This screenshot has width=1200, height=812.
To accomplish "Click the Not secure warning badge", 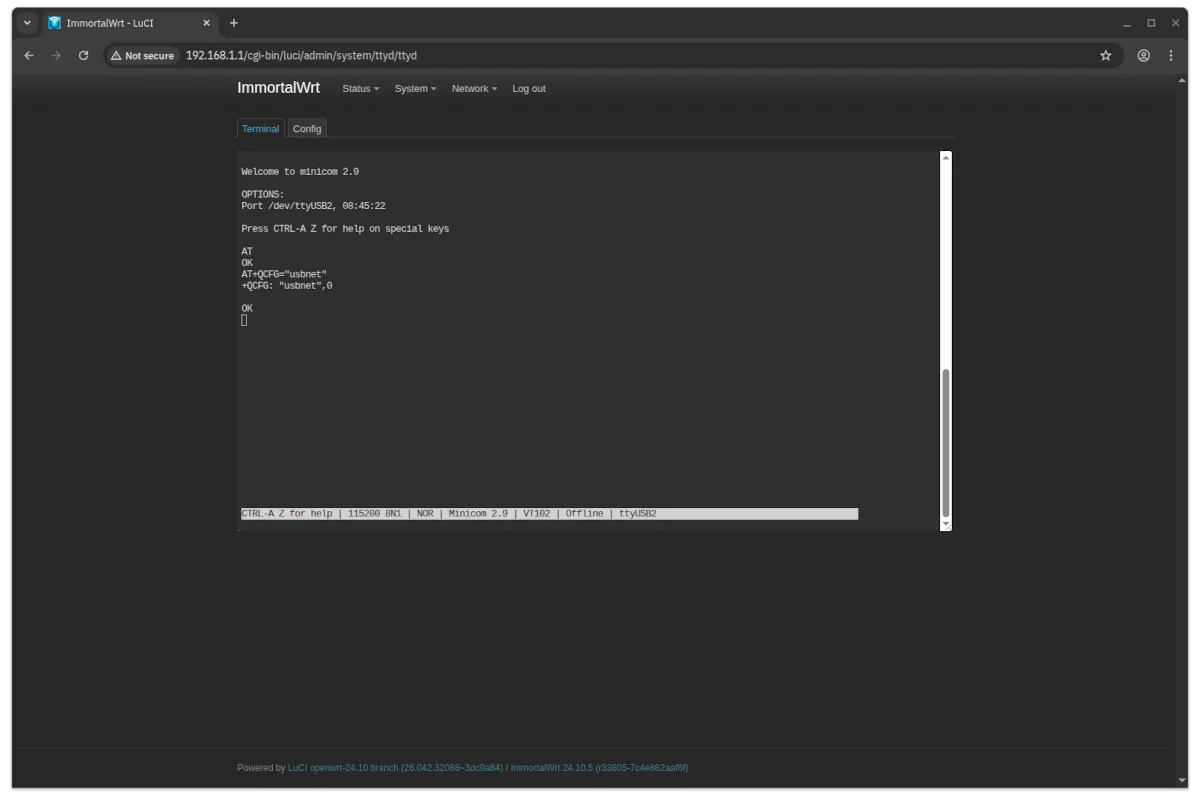I will (x=142, y=56).
